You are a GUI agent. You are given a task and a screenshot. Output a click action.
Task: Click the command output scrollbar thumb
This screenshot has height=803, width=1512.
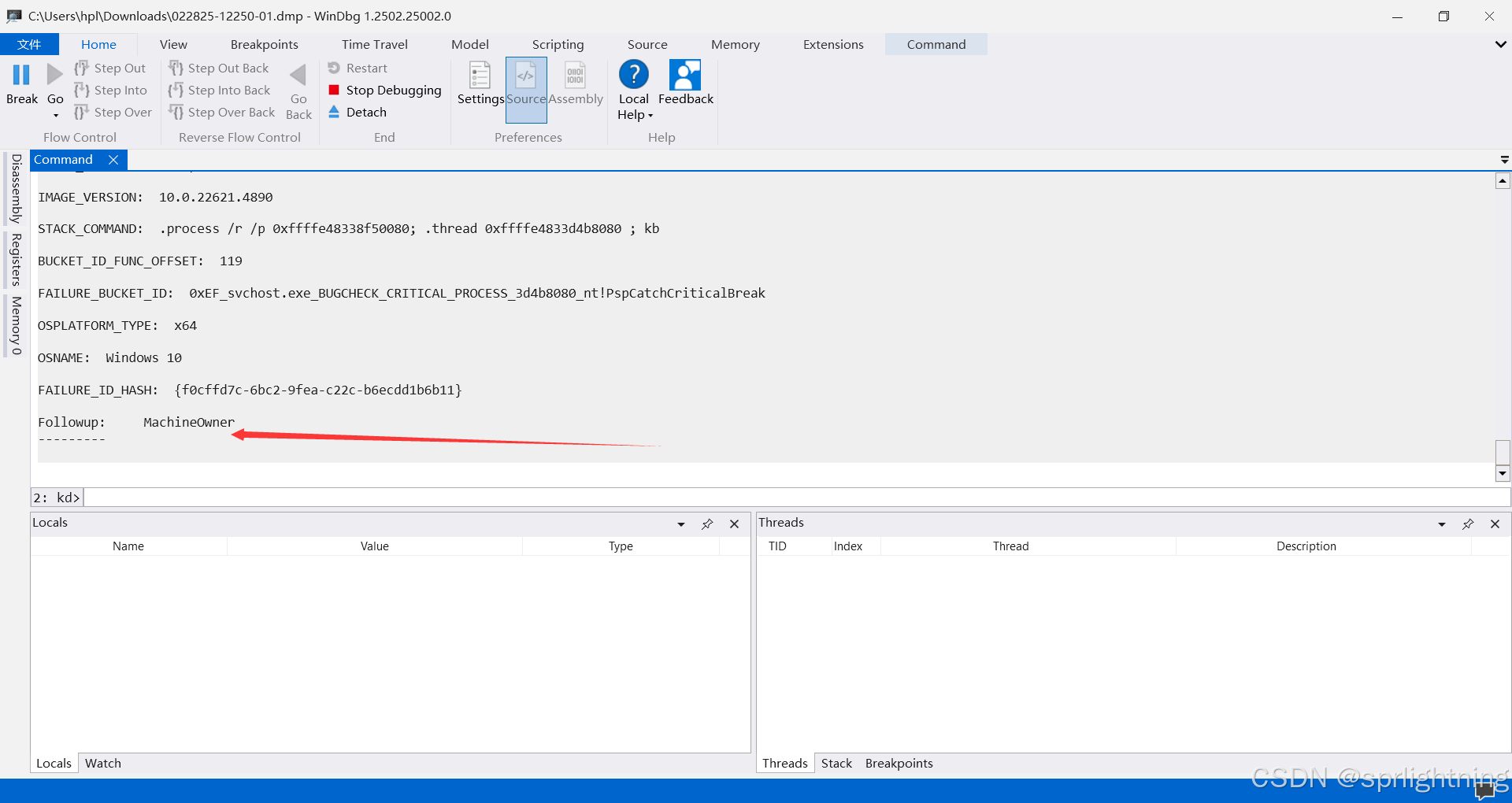coord(1503,452)
